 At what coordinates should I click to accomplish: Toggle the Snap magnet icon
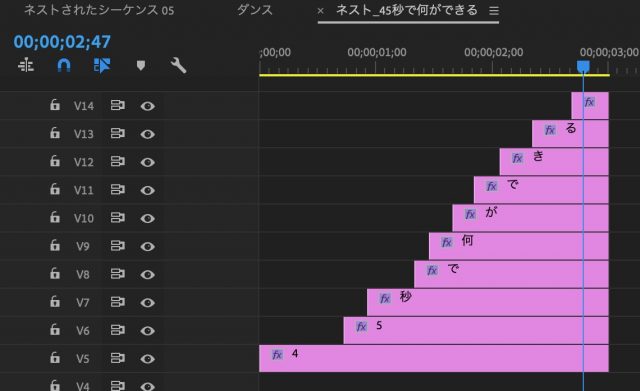(64, 65)
